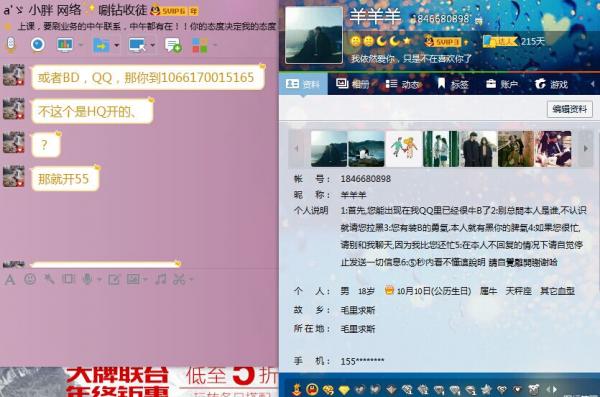Open the 游戏 games tab
This screenshot has height=397, width=600.
point(551,84)
